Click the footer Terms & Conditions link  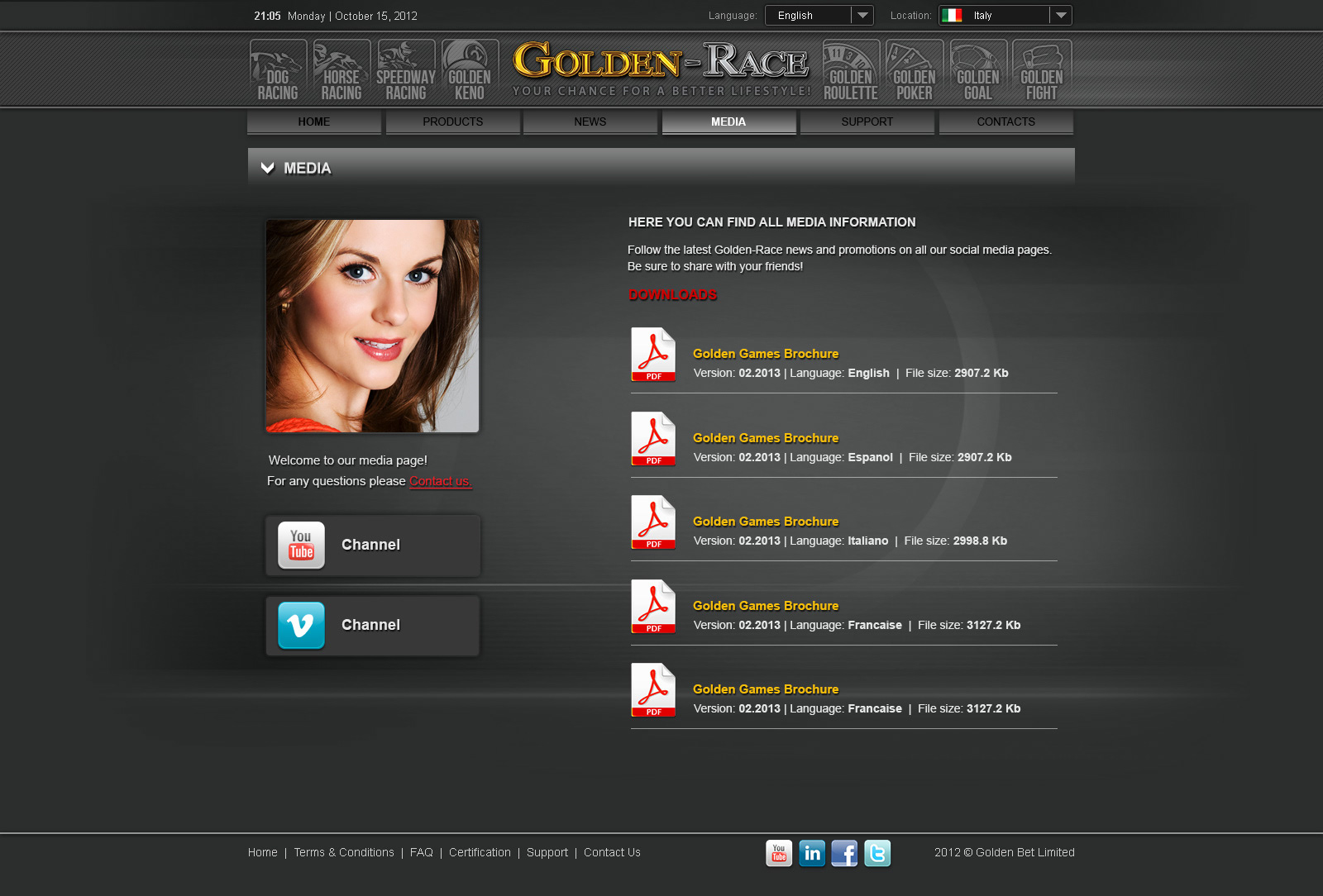click(344, 852)
